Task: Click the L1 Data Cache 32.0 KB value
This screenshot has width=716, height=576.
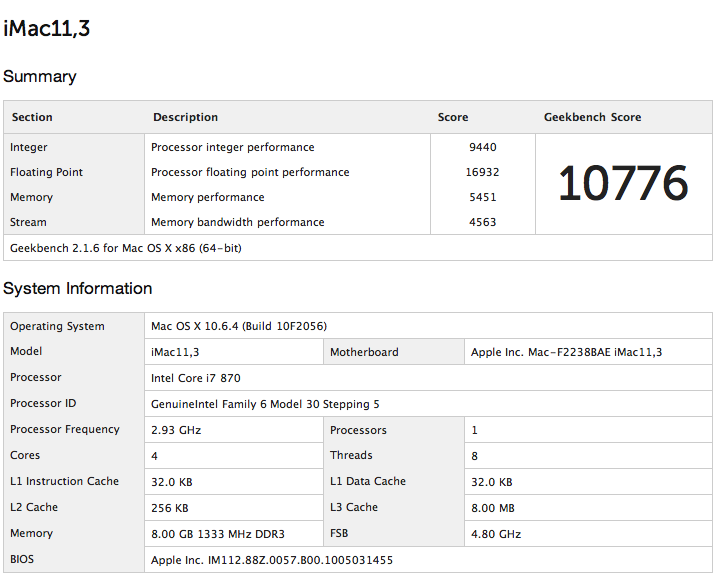Action: [491, 482]
